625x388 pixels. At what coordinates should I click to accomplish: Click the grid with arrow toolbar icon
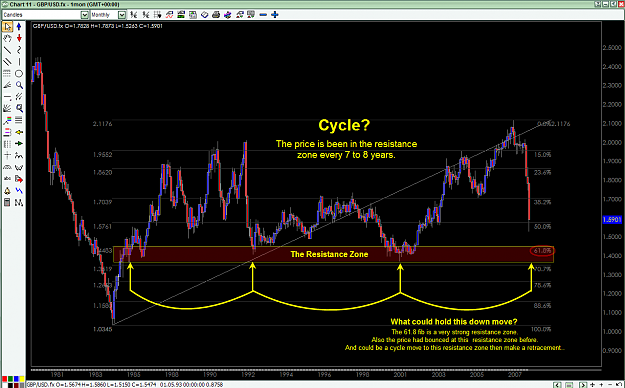pos(157,15)
